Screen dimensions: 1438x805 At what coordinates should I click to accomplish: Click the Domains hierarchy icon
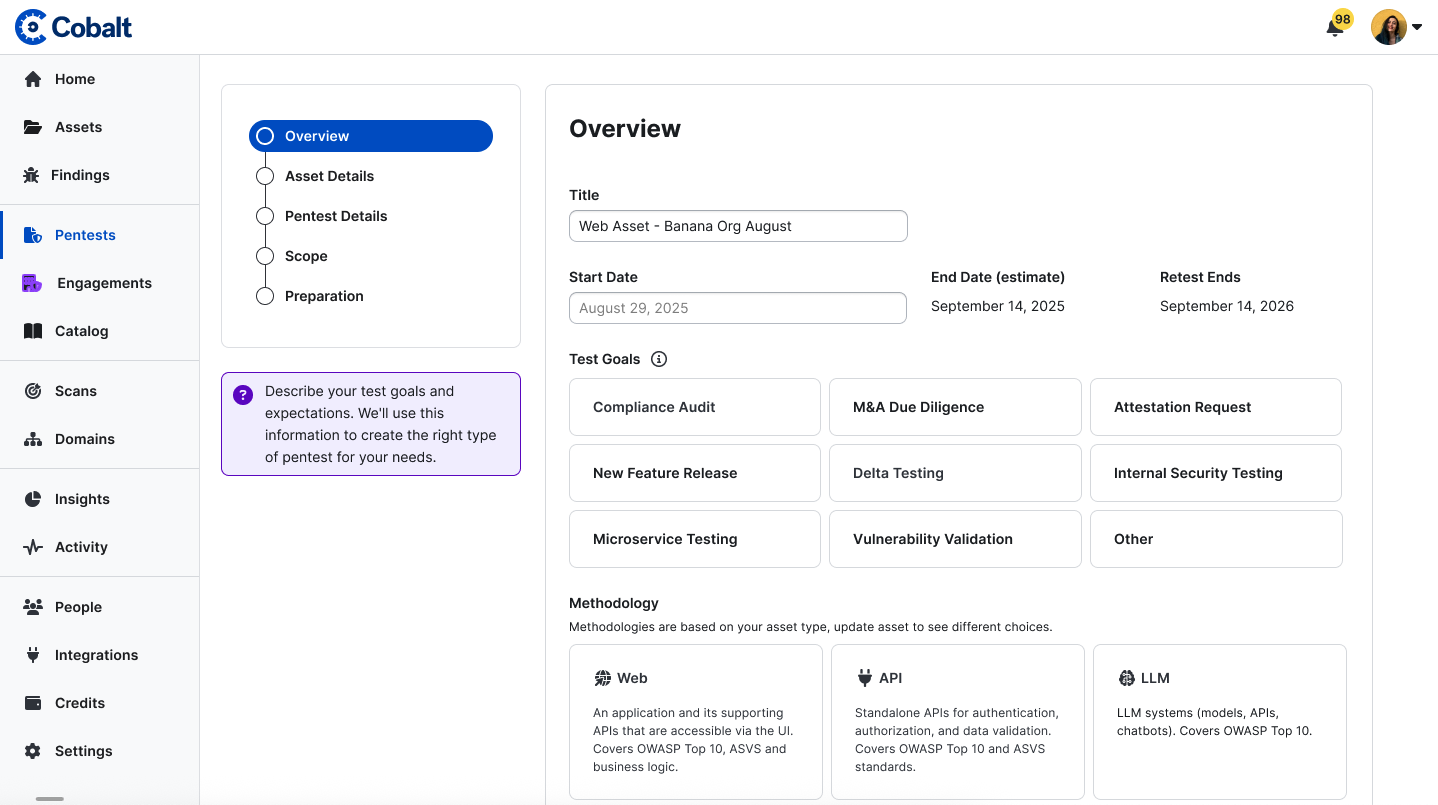33,439
